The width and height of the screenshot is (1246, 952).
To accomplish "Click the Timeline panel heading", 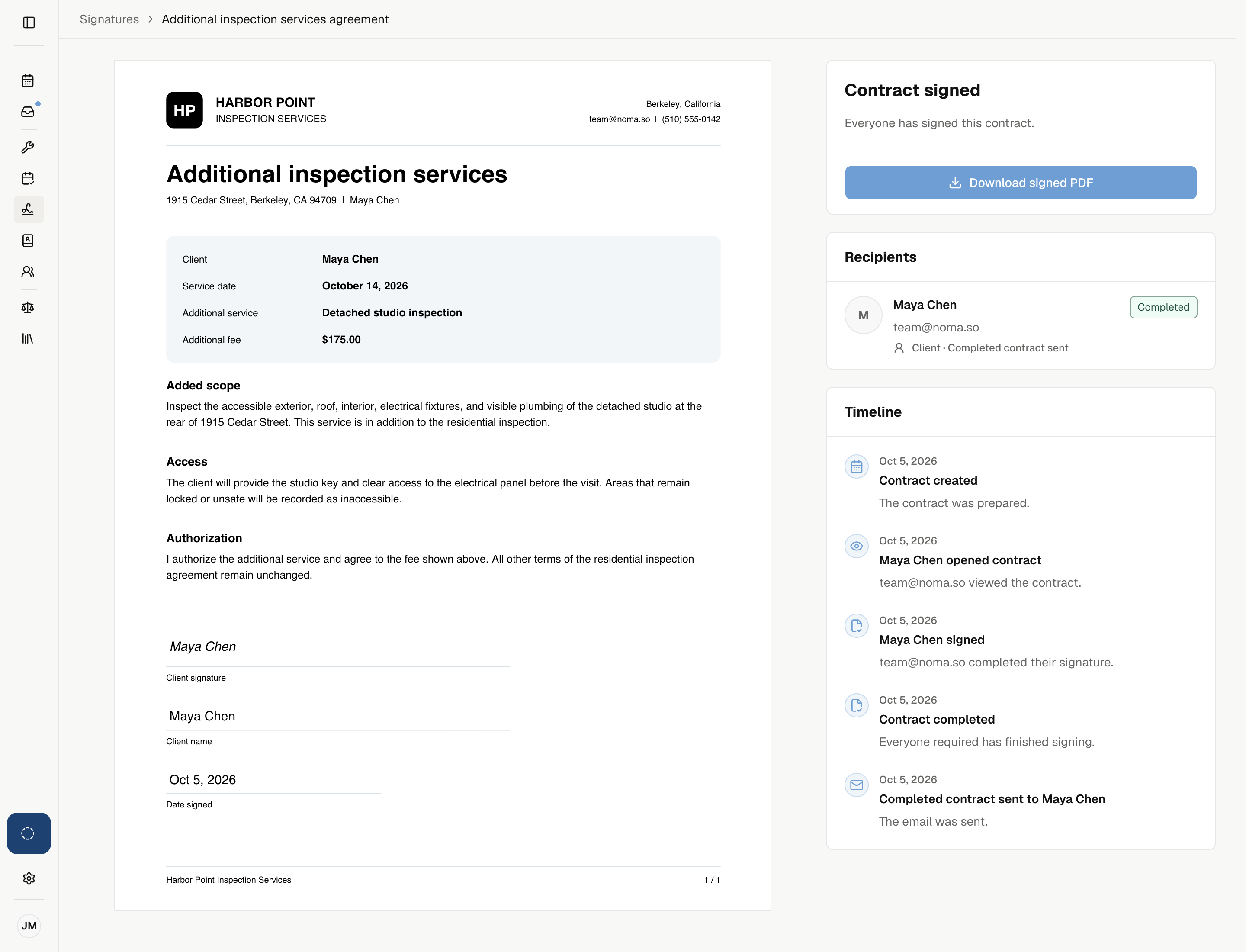I will pos(873,412).
